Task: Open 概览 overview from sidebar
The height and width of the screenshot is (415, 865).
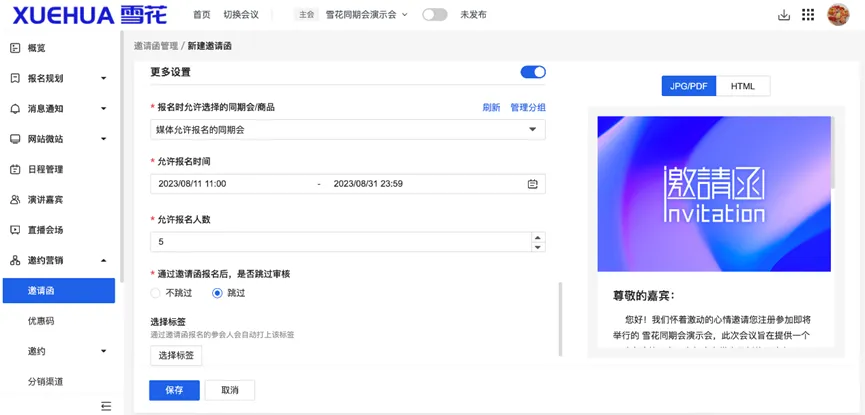Action: point(36,48)
